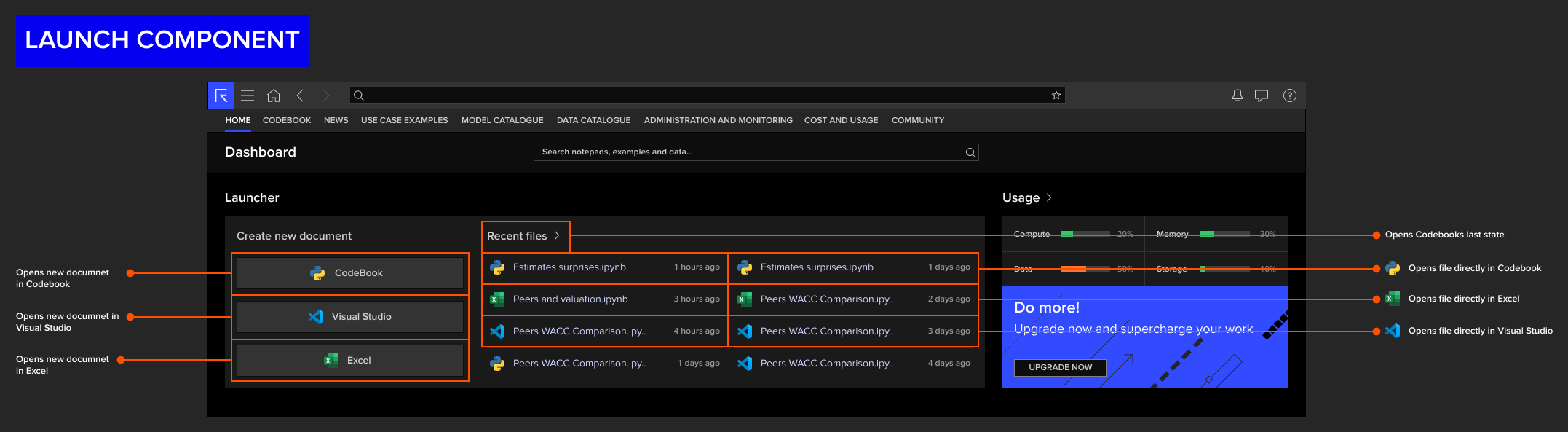This screenshot has height=432, width=1568.
Task: Open notifications bell icon
Action: pos(1237,95)
